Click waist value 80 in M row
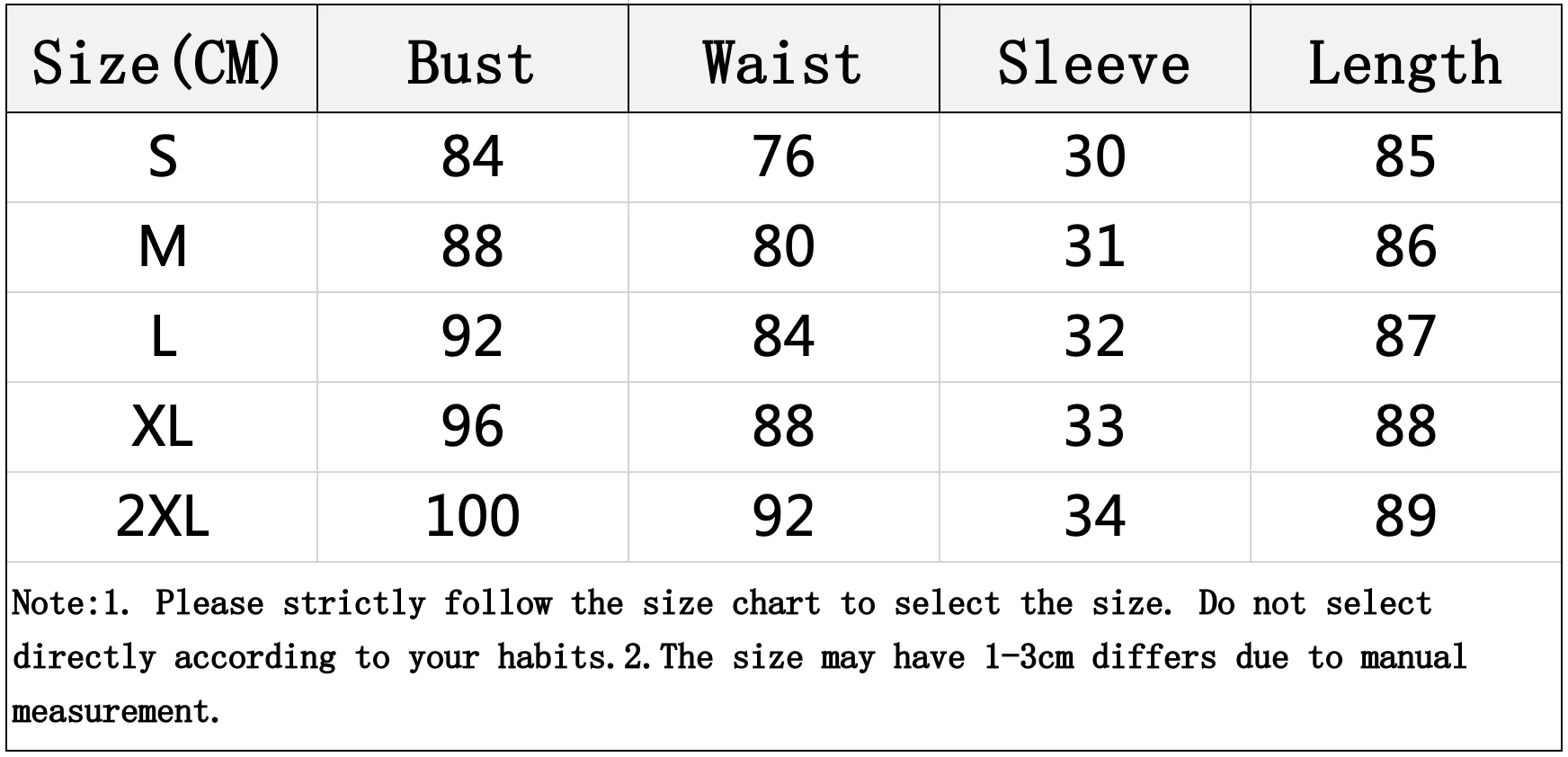Viewport: 1568px width, 757px height. tap(783, 246)
